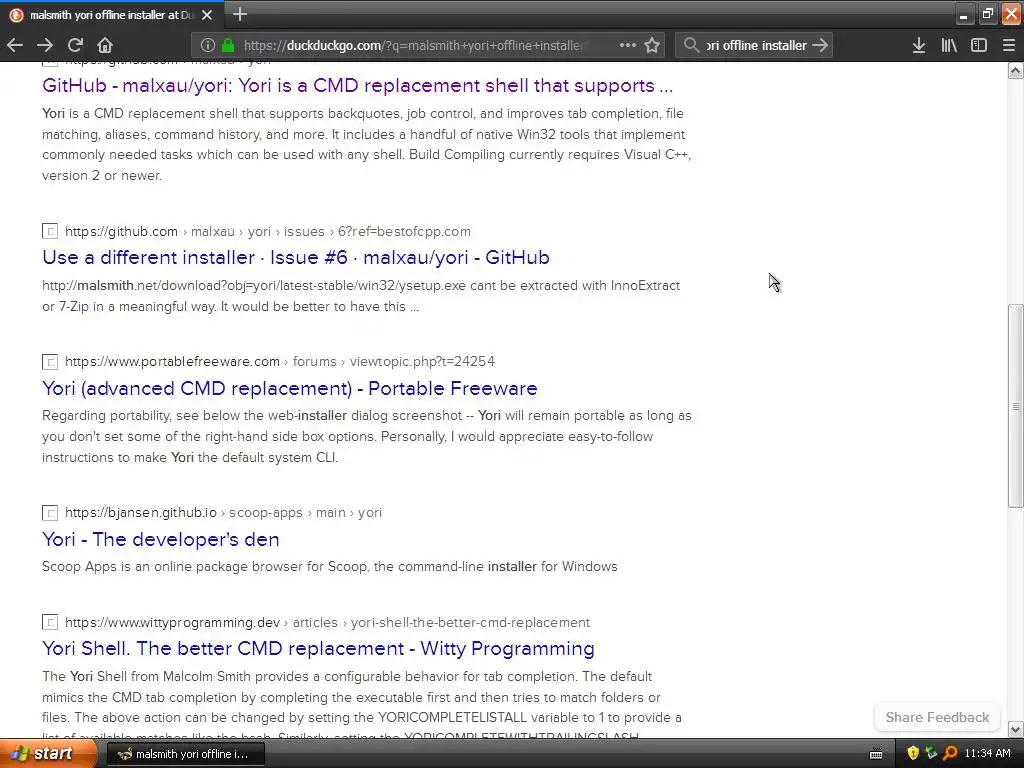
Task: Click the scrollbar up arrow
Action: [1015, 71]
